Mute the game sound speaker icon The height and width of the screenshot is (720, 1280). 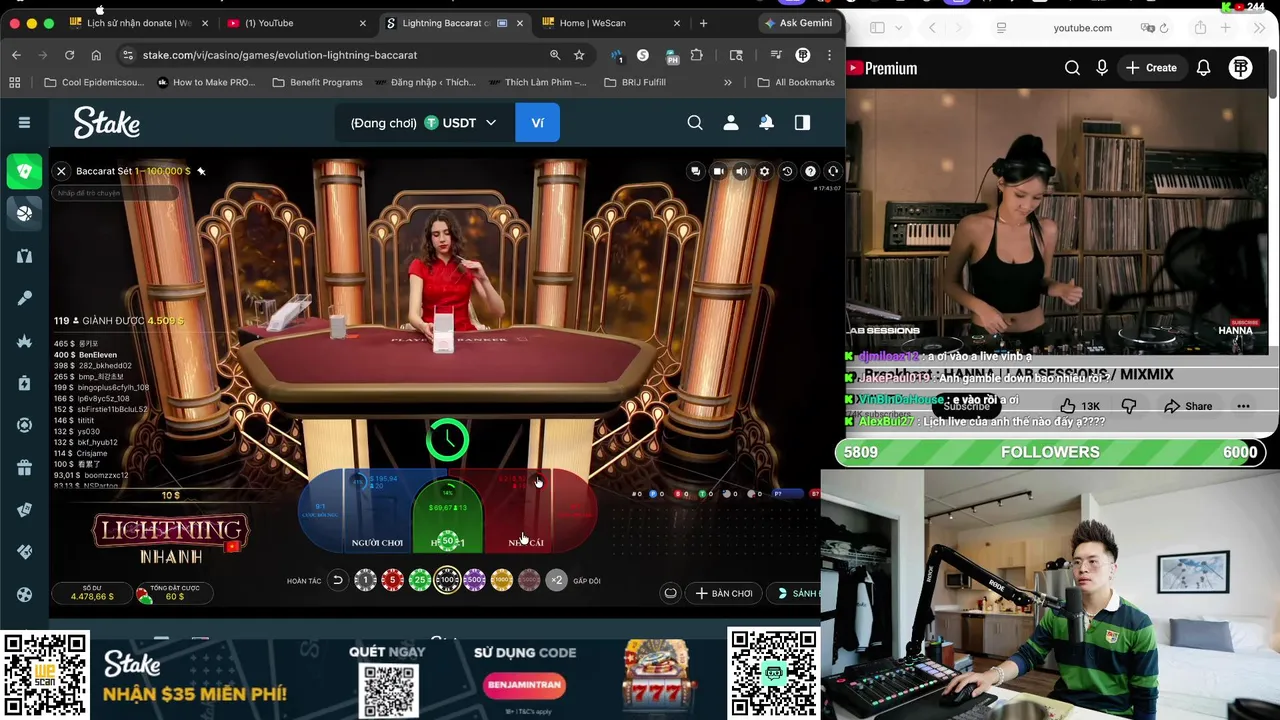tap(741, 171)
